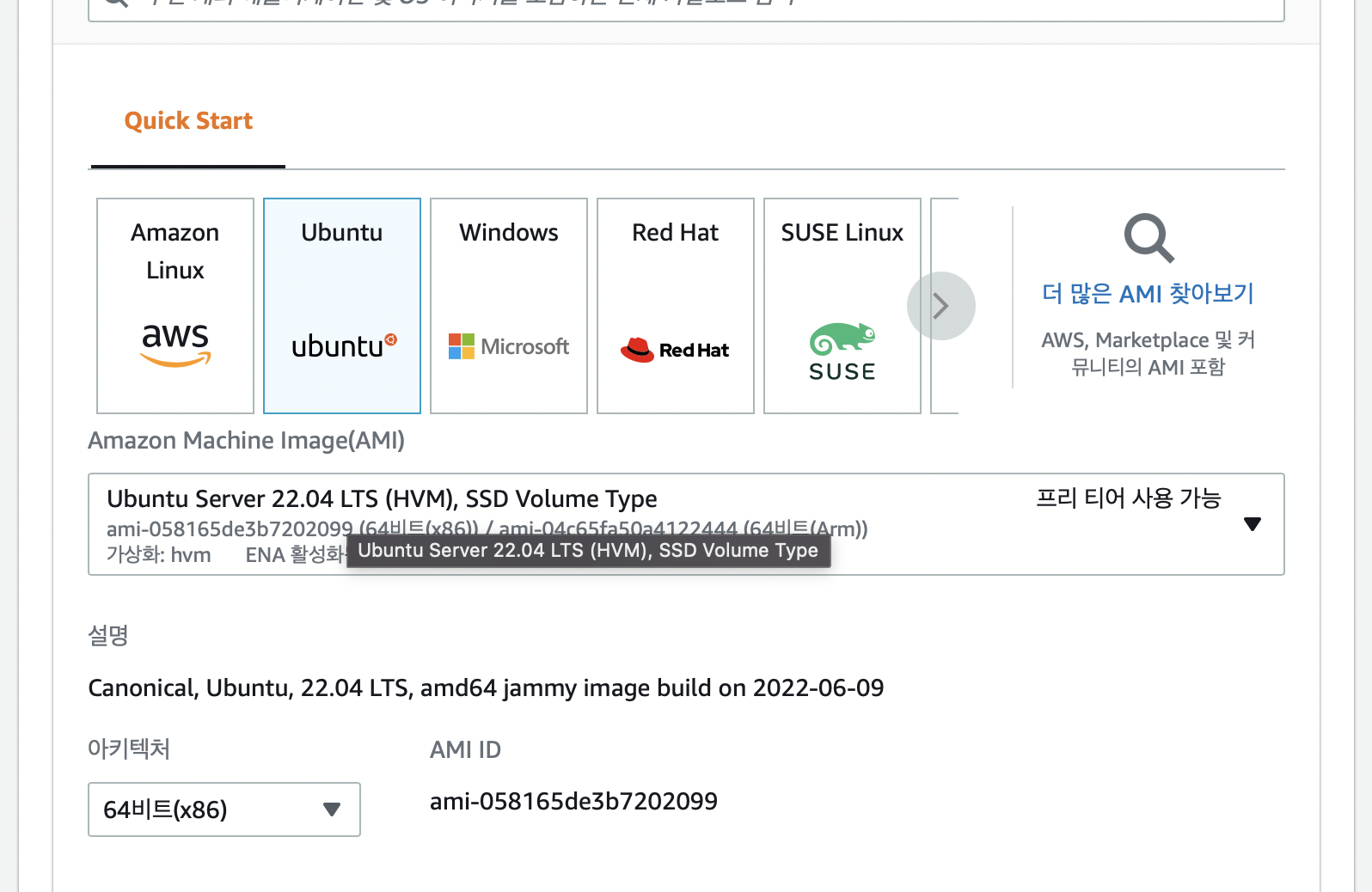
Task: Click the 'Amazon Machine Image(AMI)' heading
Action: pyautogui.click(x=247, y=441)
